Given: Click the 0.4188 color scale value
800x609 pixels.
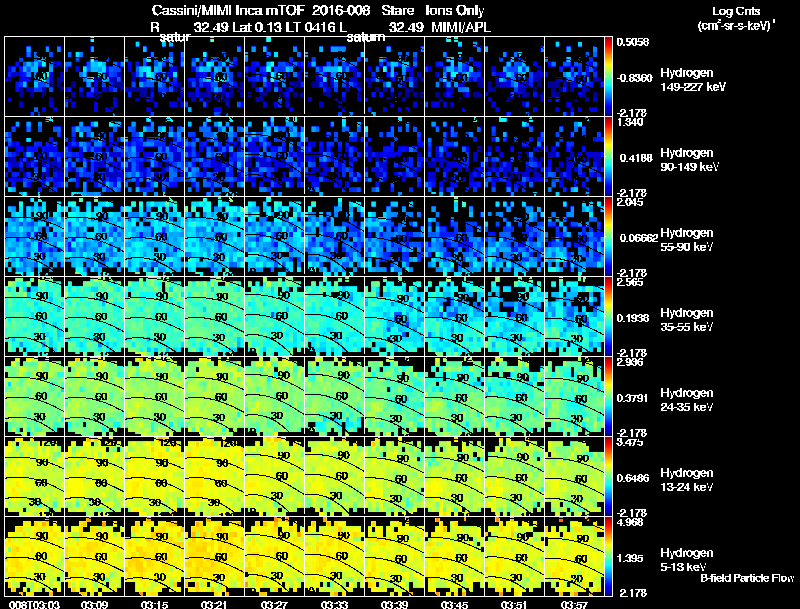Looking at the screenshot, I should (636, 158).
